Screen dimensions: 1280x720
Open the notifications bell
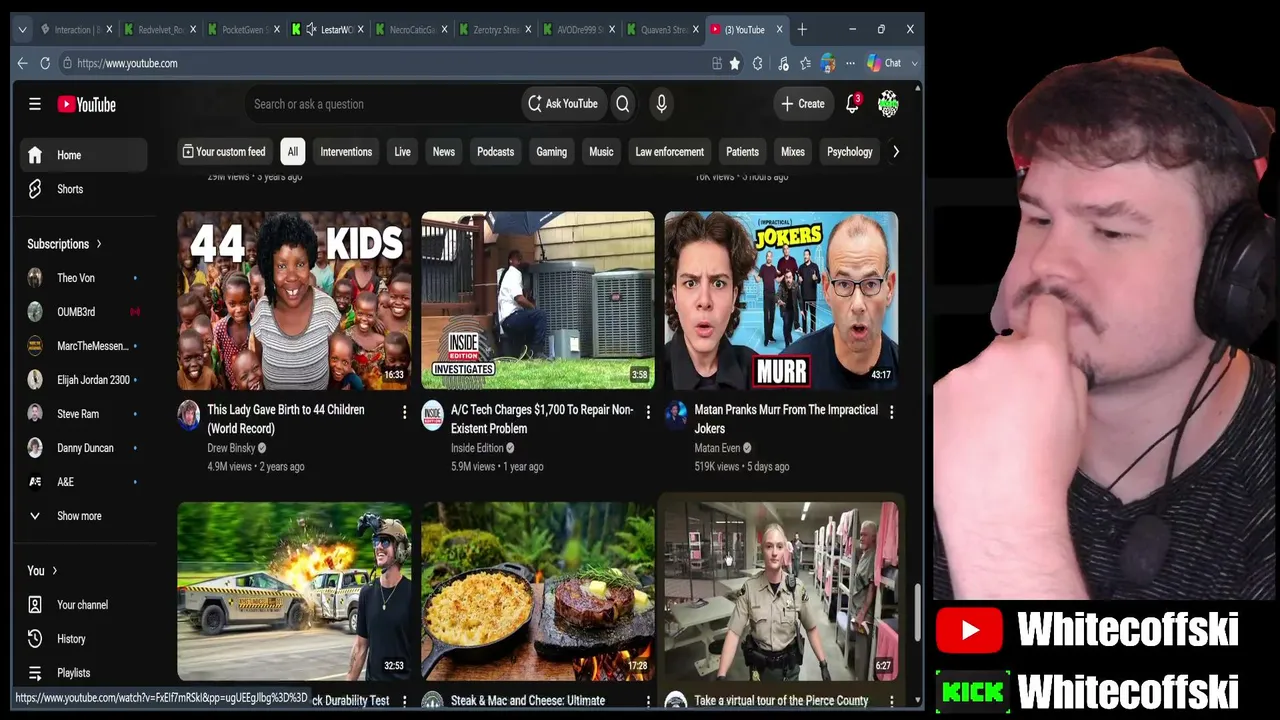coord(852,104)
